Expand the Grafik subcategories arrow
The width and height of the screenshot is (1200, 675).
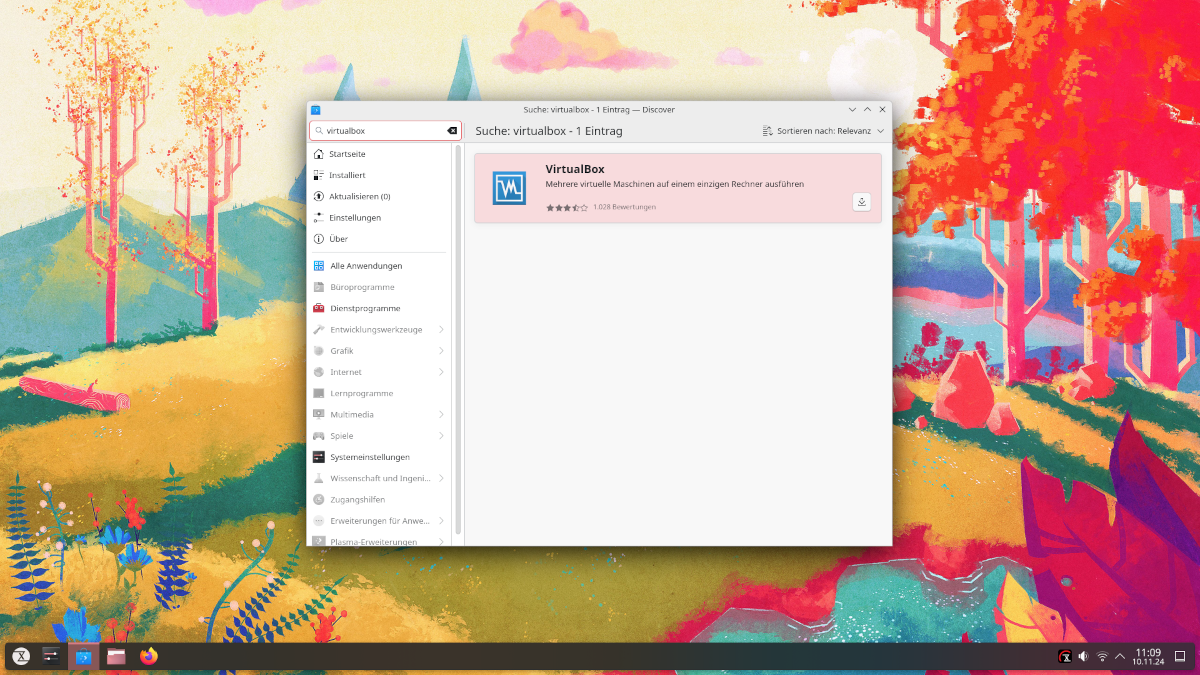tap(441, 351)
